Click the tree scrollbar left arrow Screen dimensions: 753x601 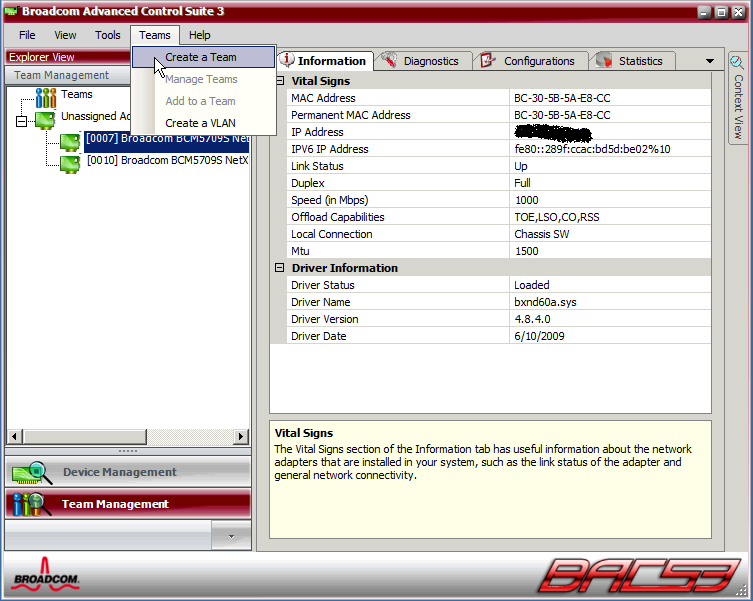tap(14, 436)
